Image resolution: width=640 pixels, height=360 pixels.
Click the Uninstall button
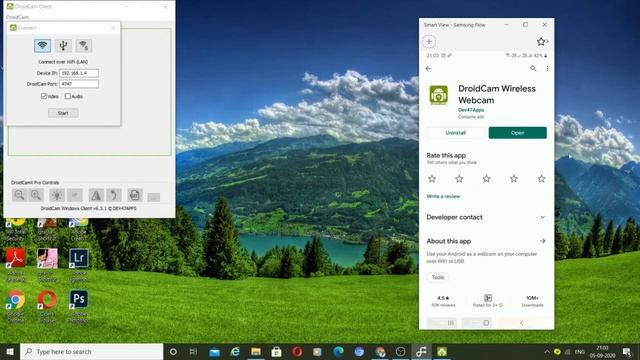456,133
